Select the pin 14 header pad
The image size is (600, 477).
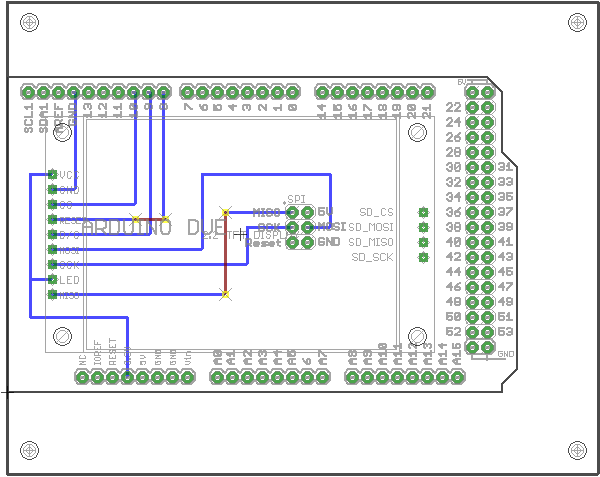[322, 92]
